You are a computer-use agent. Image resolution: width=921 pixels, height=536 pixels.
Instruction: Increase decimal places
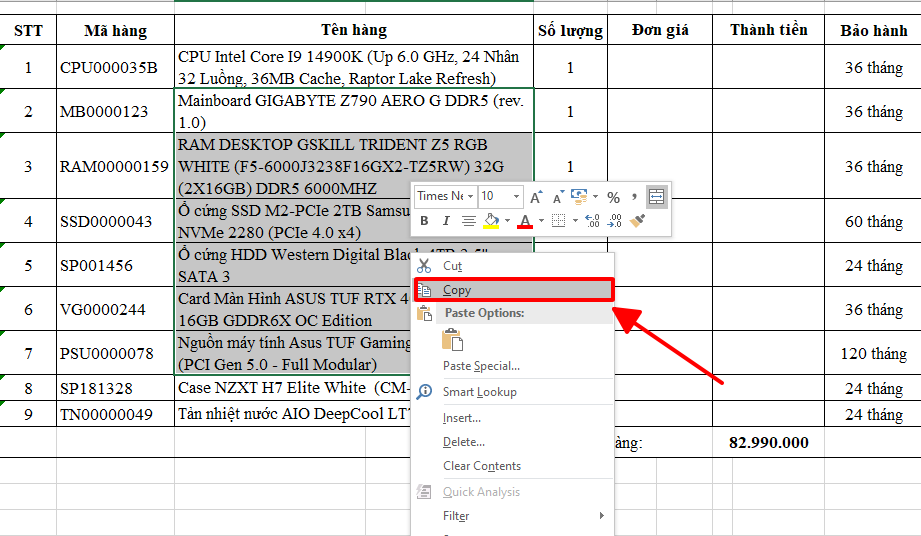tap(592, 221)
